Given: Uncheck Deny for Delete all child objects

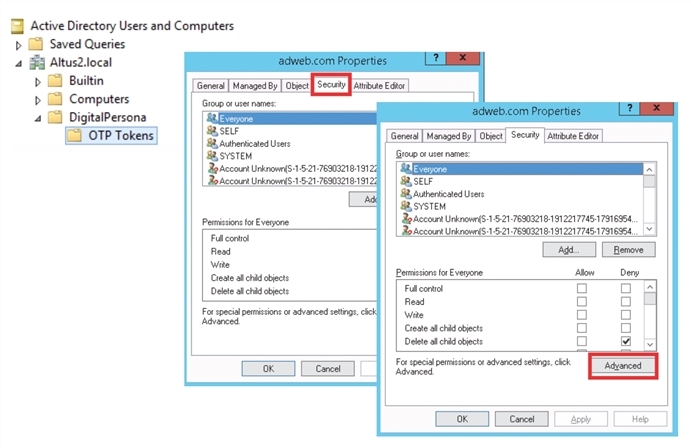Looking at the screenshot, I should (x=626, y=341).
